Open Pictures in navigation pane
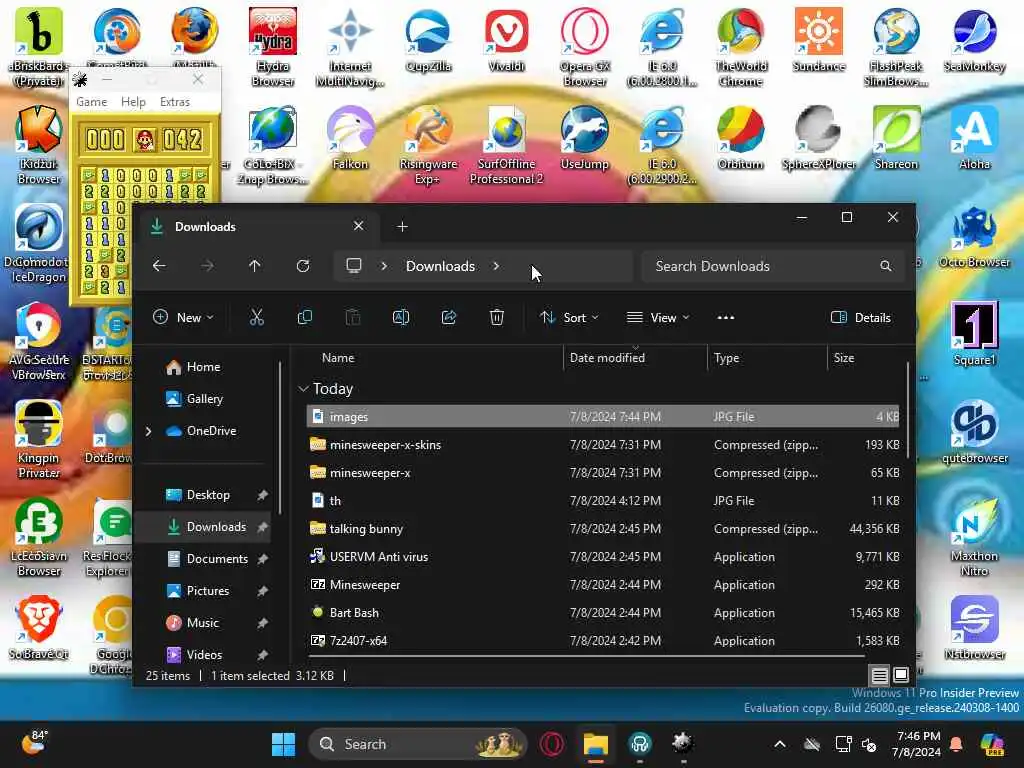 (x=208, y=591)
